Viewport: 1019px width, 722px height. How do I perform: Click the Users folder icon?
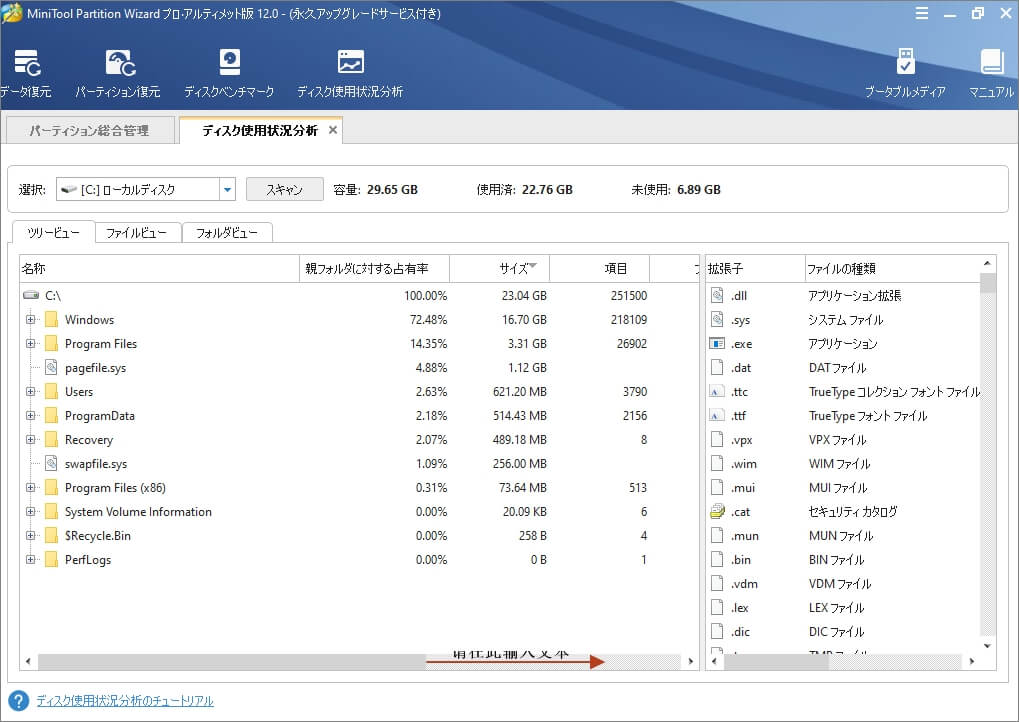point(51,391)
